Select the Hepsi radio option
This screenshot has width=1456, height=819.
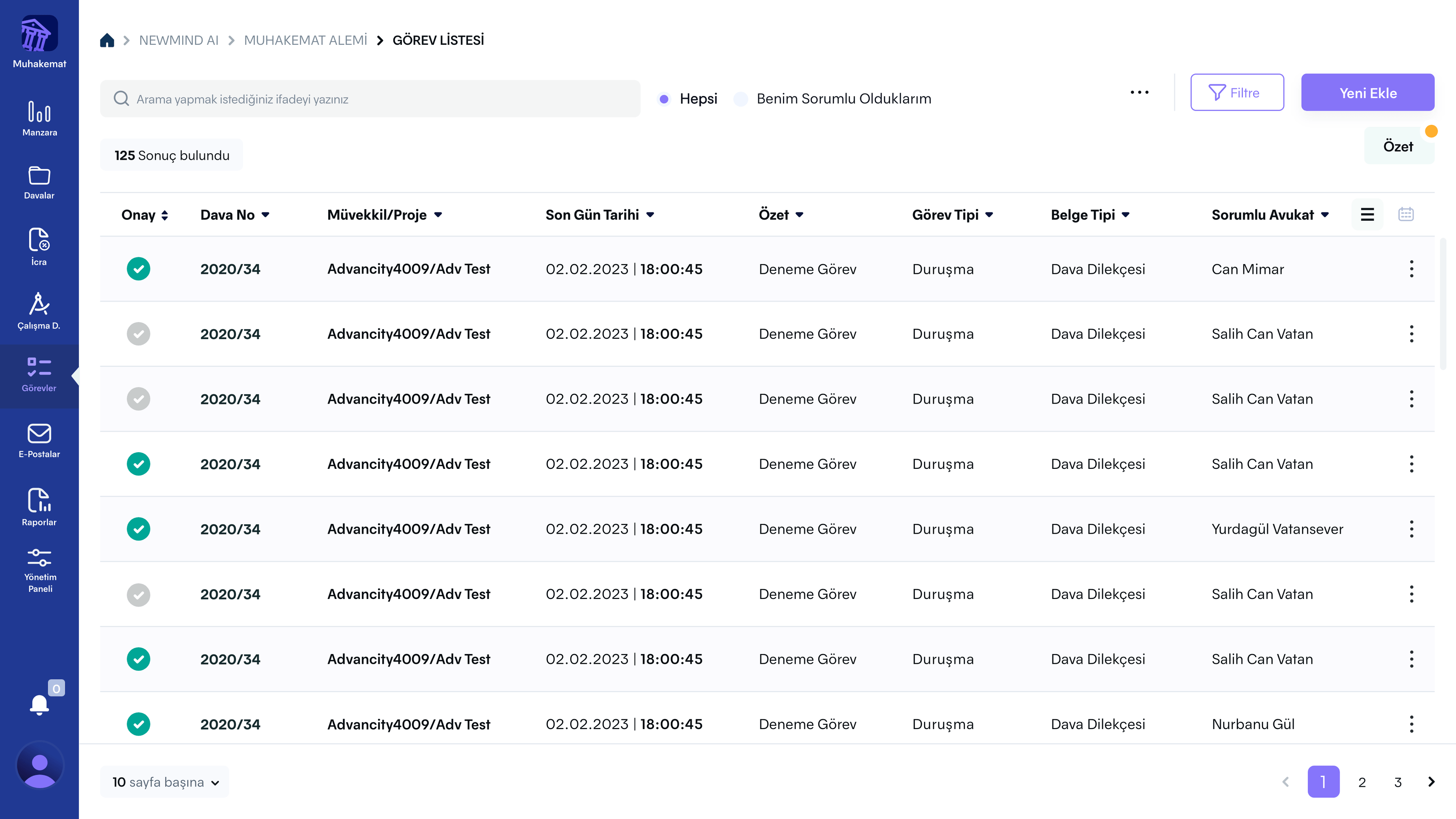point(664,99)
